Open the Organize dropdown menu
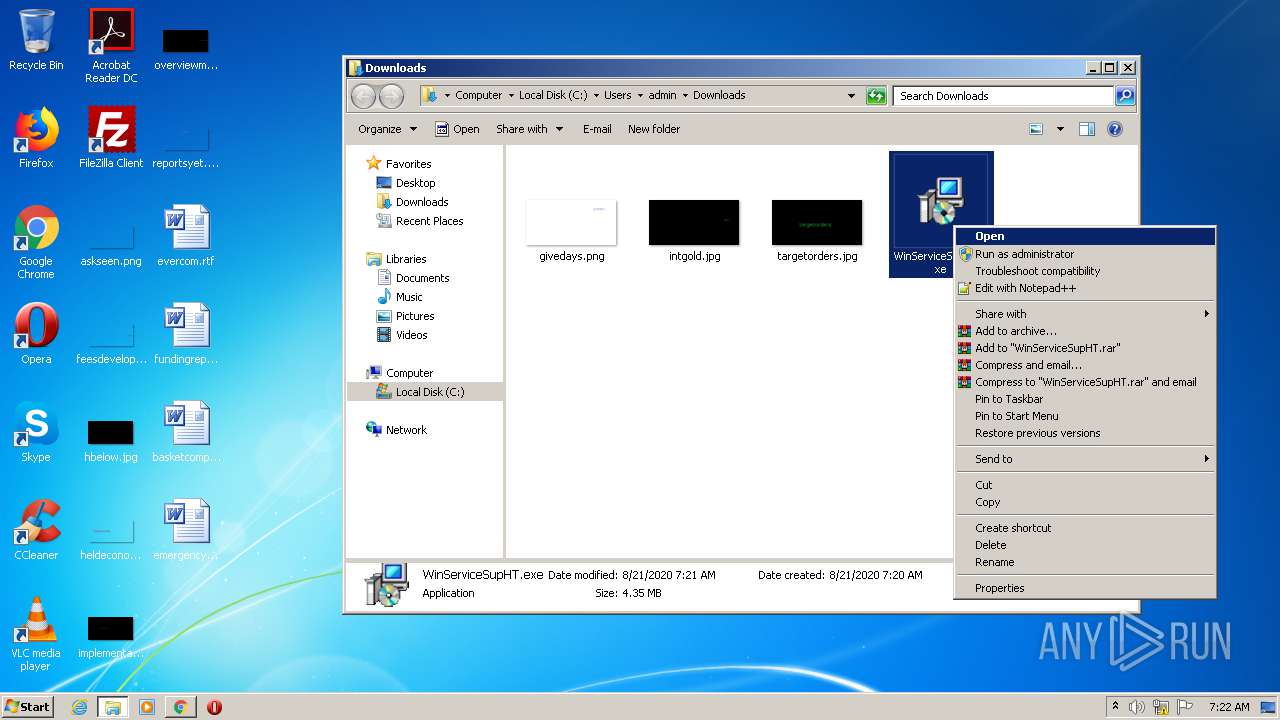 pos(387,129)
